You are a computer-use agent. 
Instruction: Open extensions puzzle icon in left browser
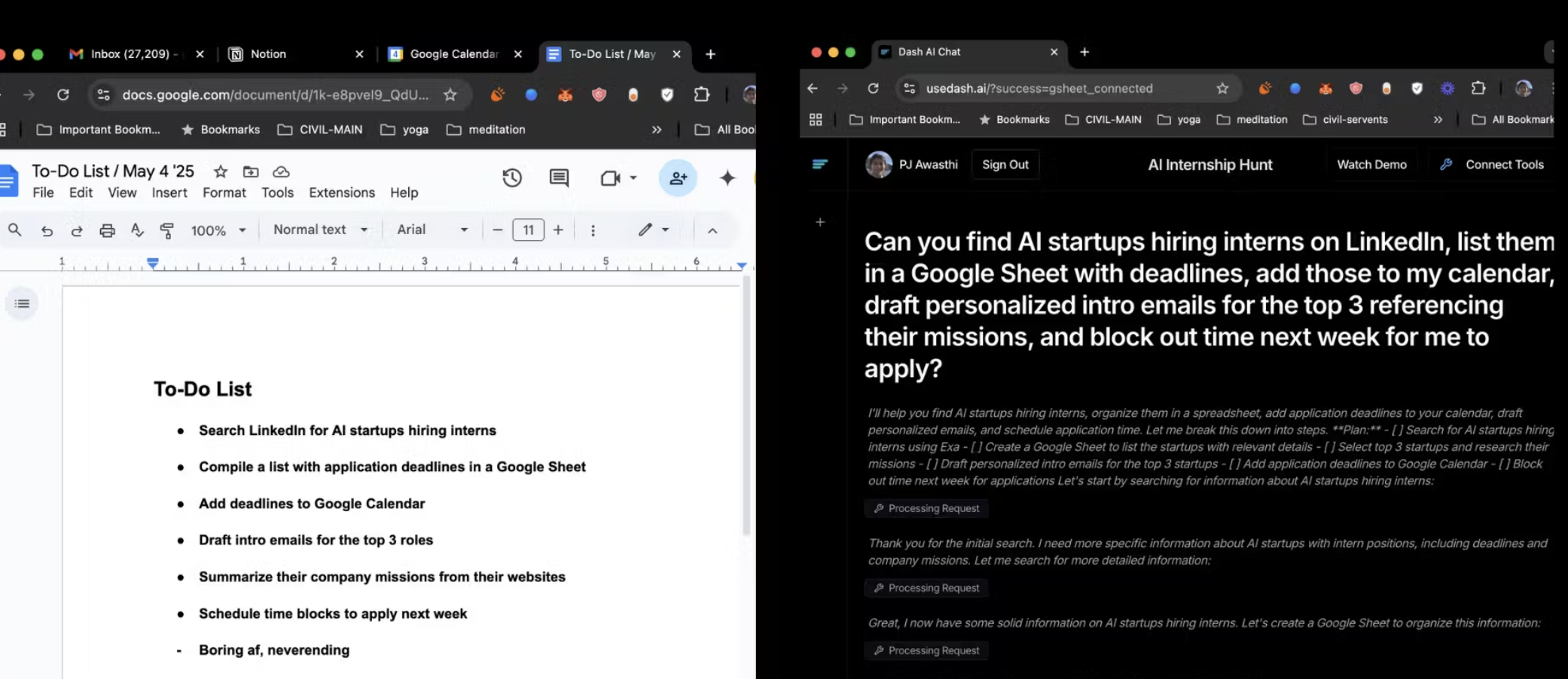(x=701, y=95)
